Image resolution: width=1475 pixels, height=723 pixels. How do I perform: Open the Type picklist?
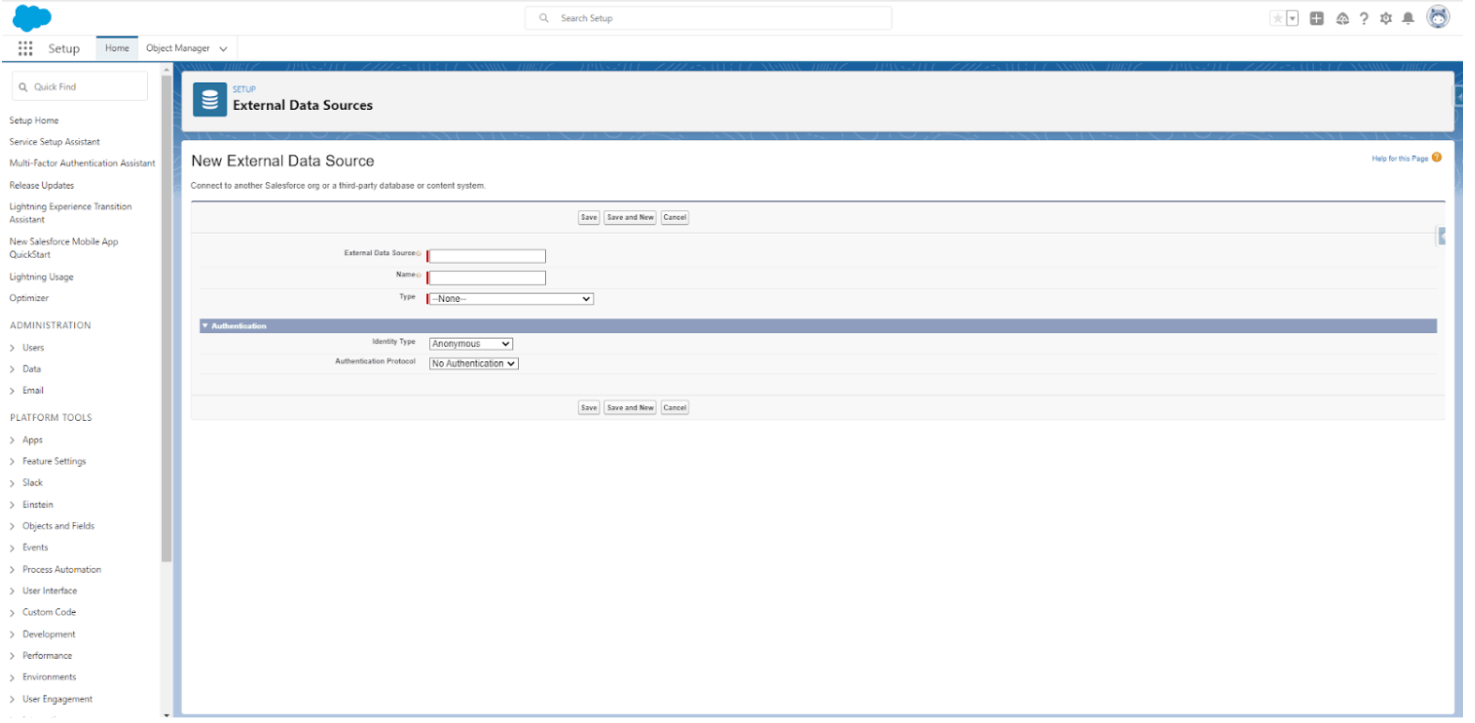(509, 298)
